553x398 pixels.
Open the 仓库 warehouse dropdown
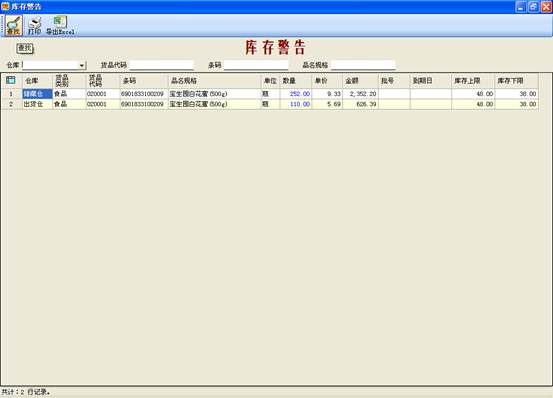coord(81,65)
